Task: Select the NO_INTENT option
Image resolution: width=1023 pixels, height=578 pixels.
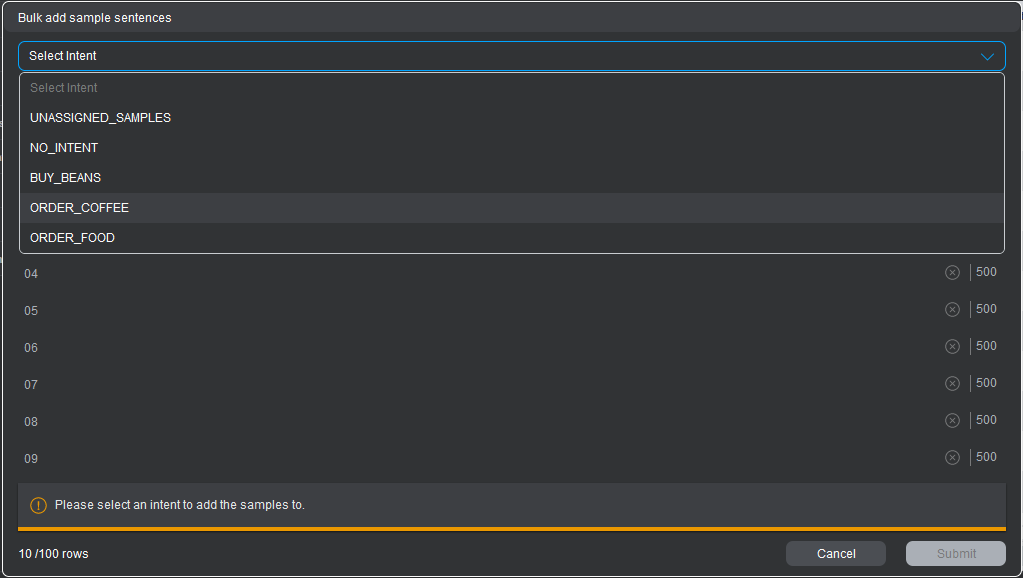Action: point(64,148)
